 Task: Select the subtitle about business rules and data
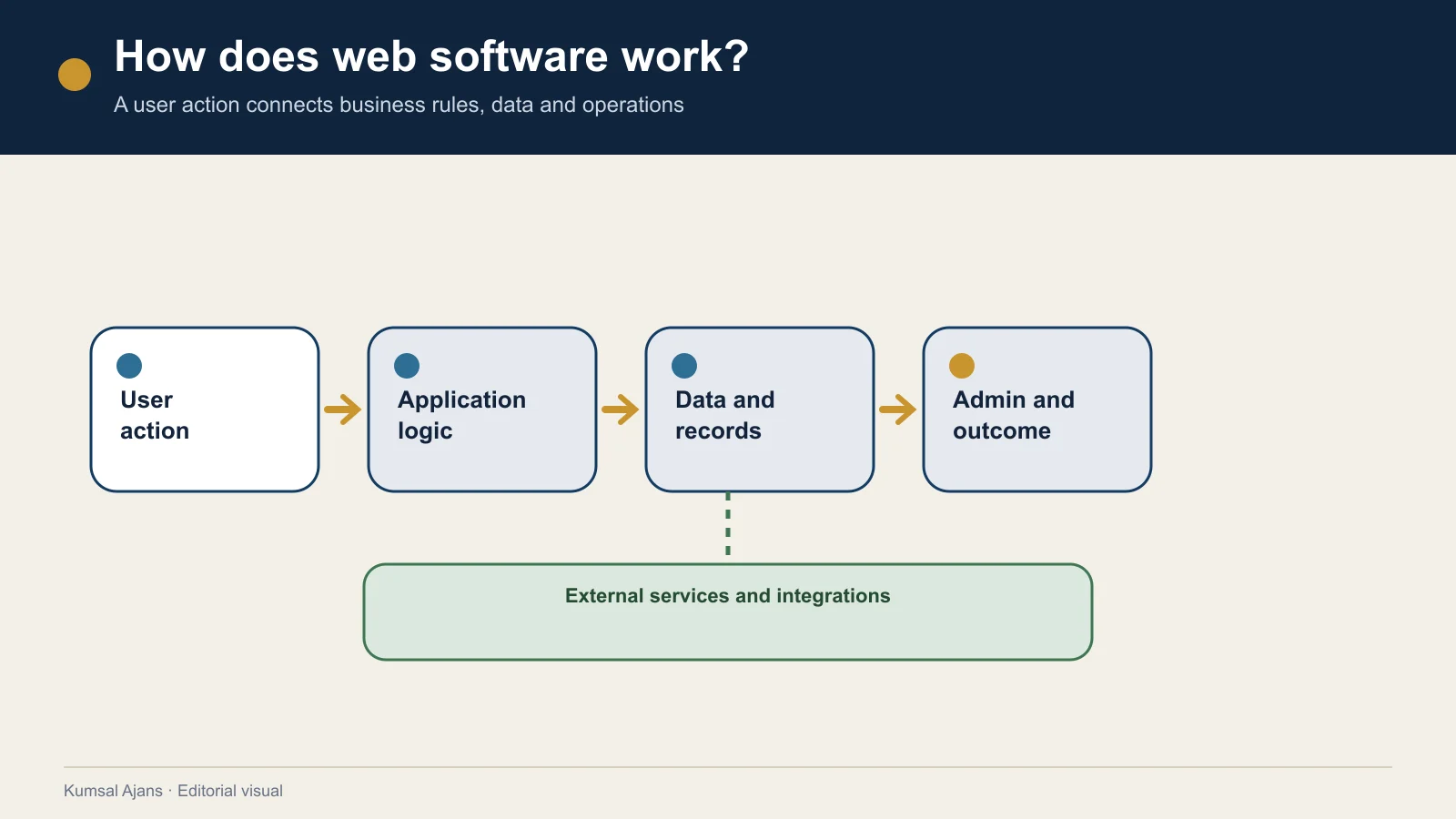399,105
